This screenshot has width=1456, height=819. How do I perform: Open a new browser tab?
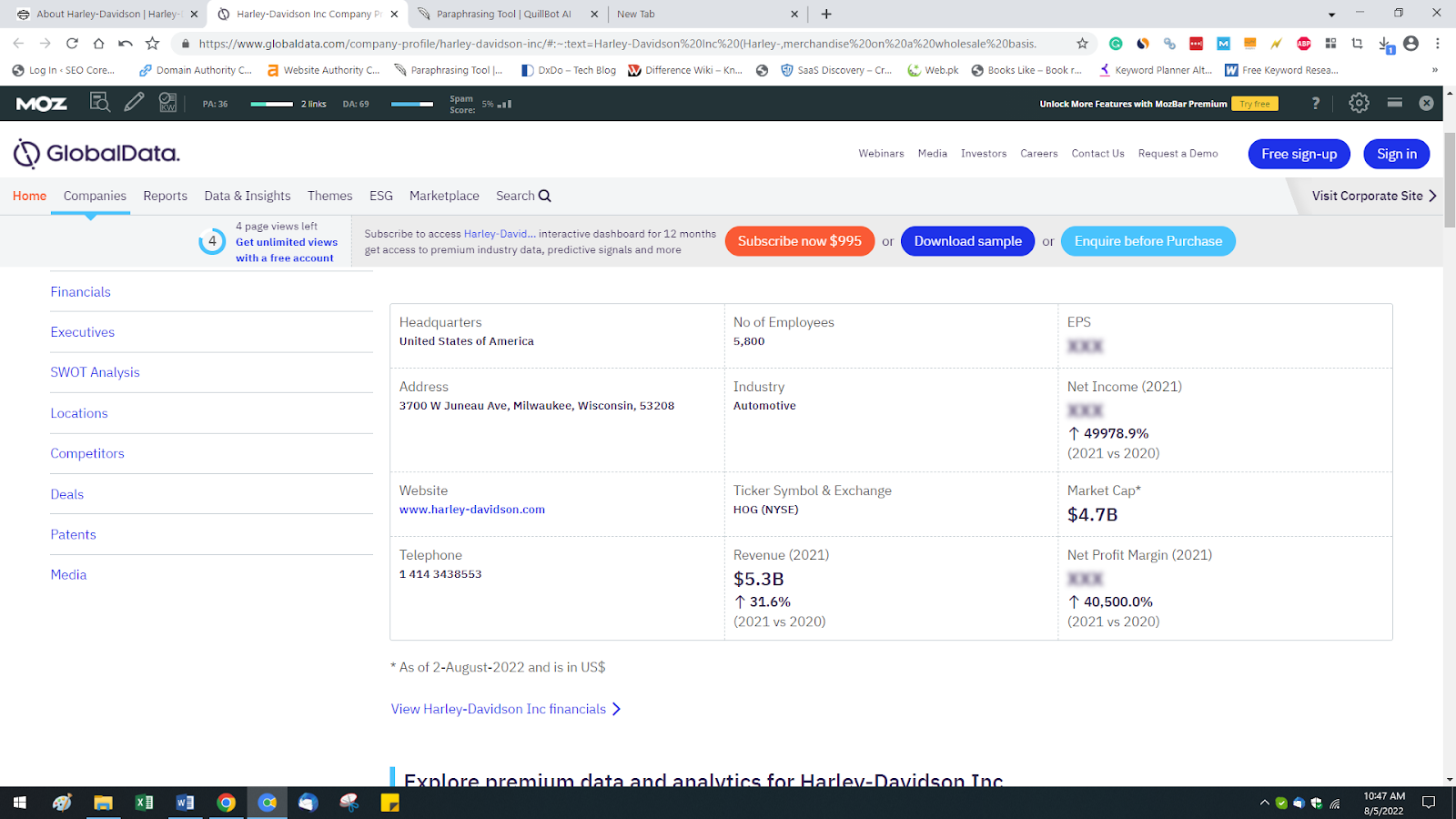pos(826,14)
